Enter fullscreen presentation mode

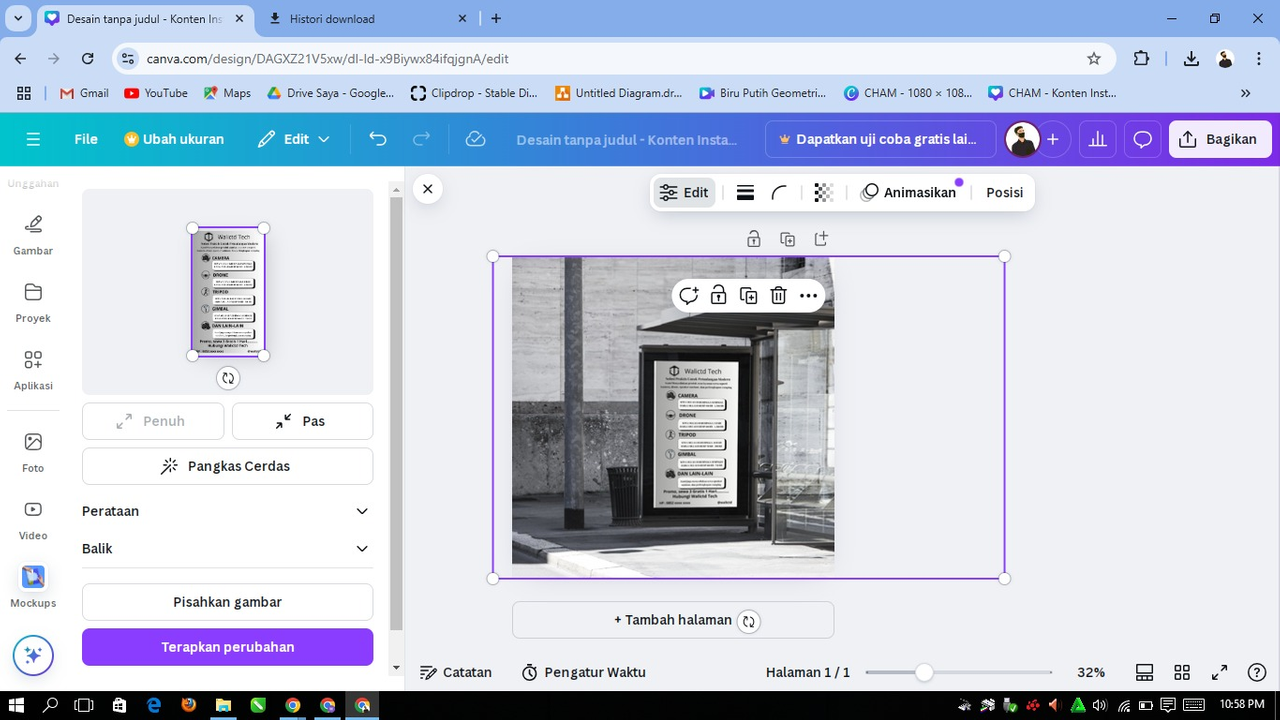coord(1219,672)
